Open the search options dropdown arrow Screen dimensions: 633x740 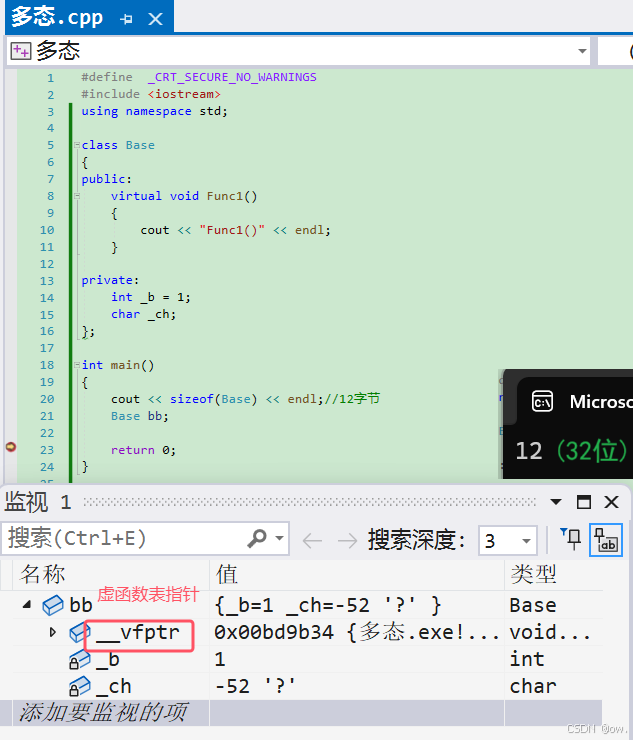279,538
